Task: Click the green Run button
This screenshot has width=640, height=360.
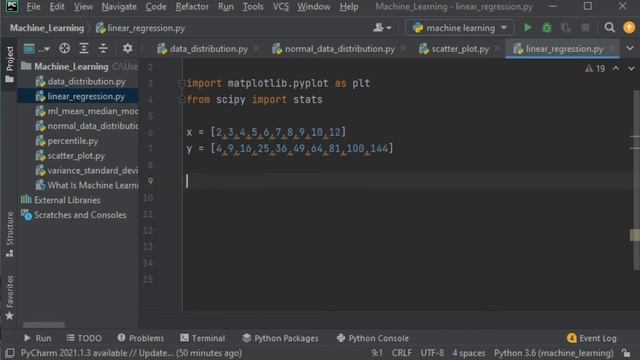Action: pyautogui.click(x=527, y=28)
